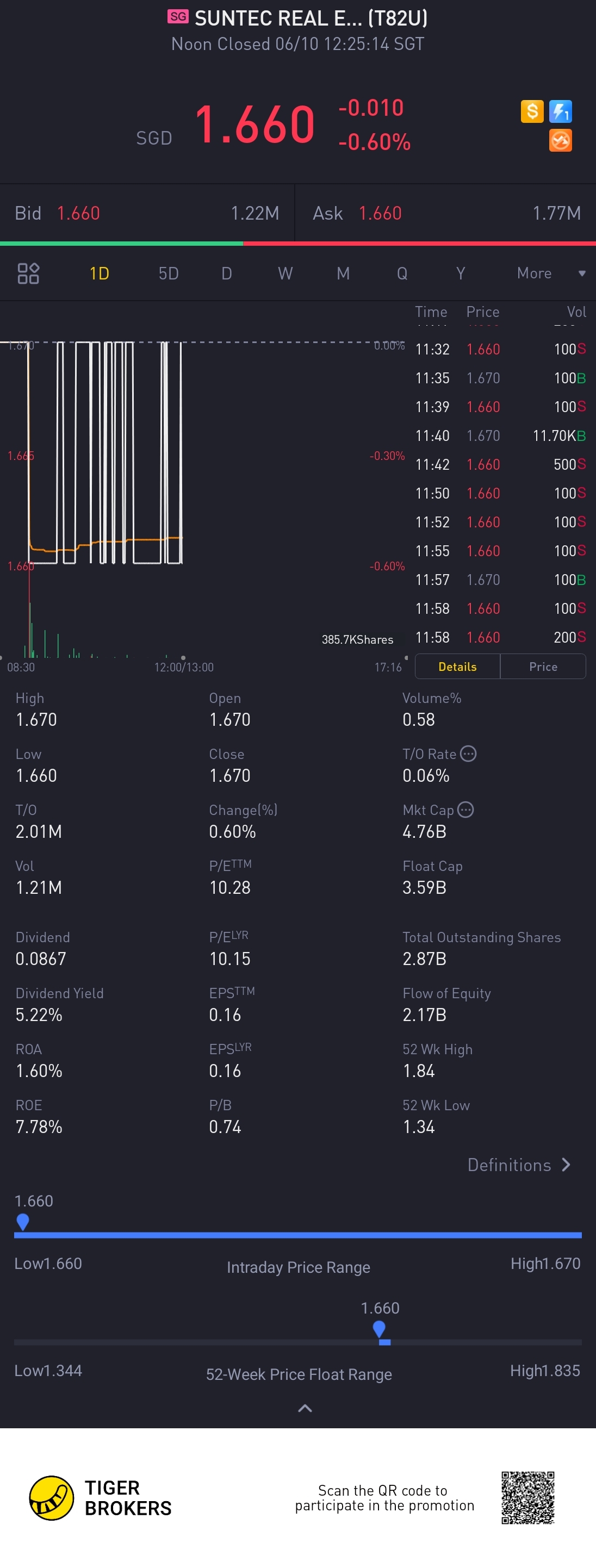Screen dimensions: 596x1568
Task: Tap the 52-week range marker
Action: coord(379,1329)
